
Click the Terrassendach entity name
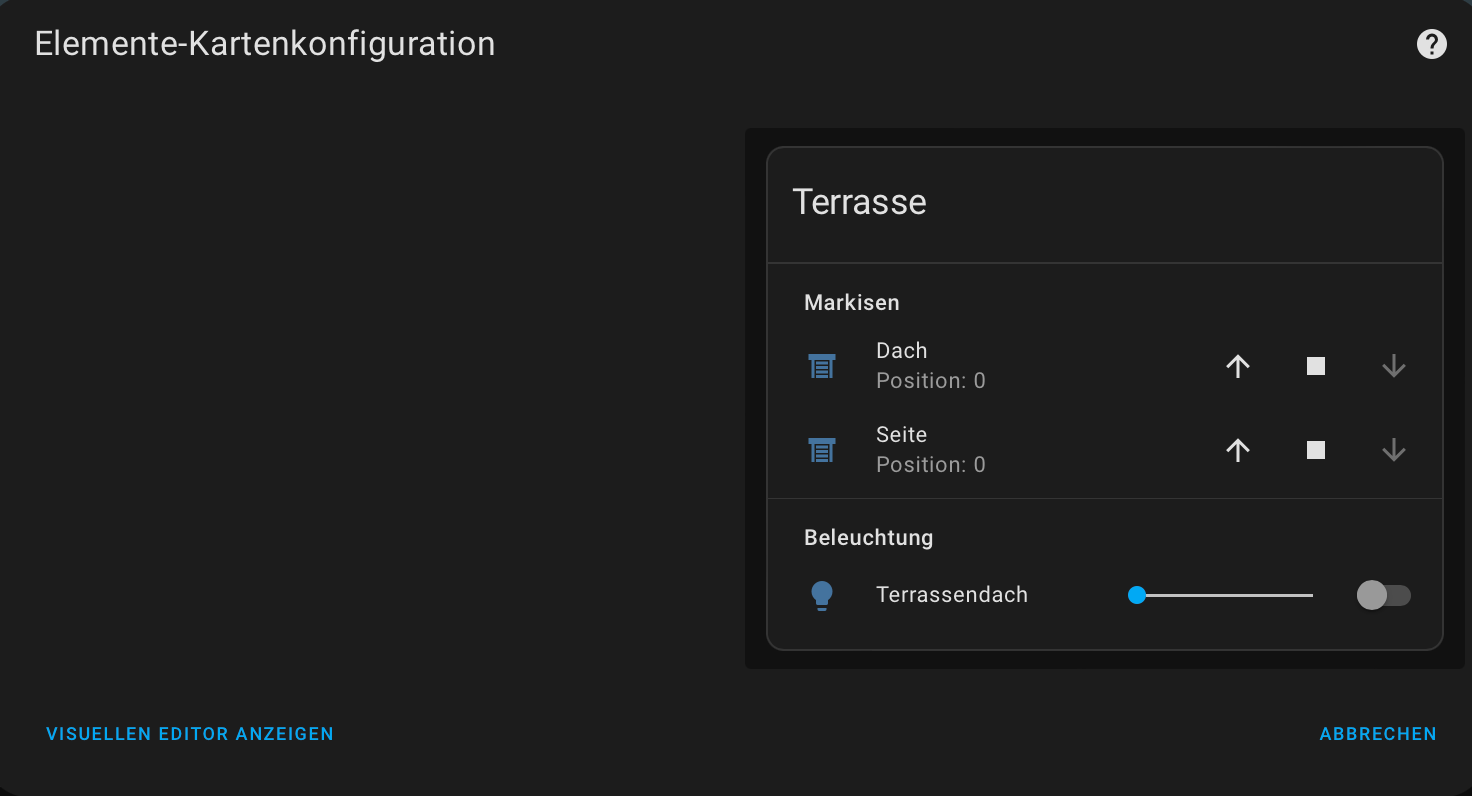click(952, 595)
